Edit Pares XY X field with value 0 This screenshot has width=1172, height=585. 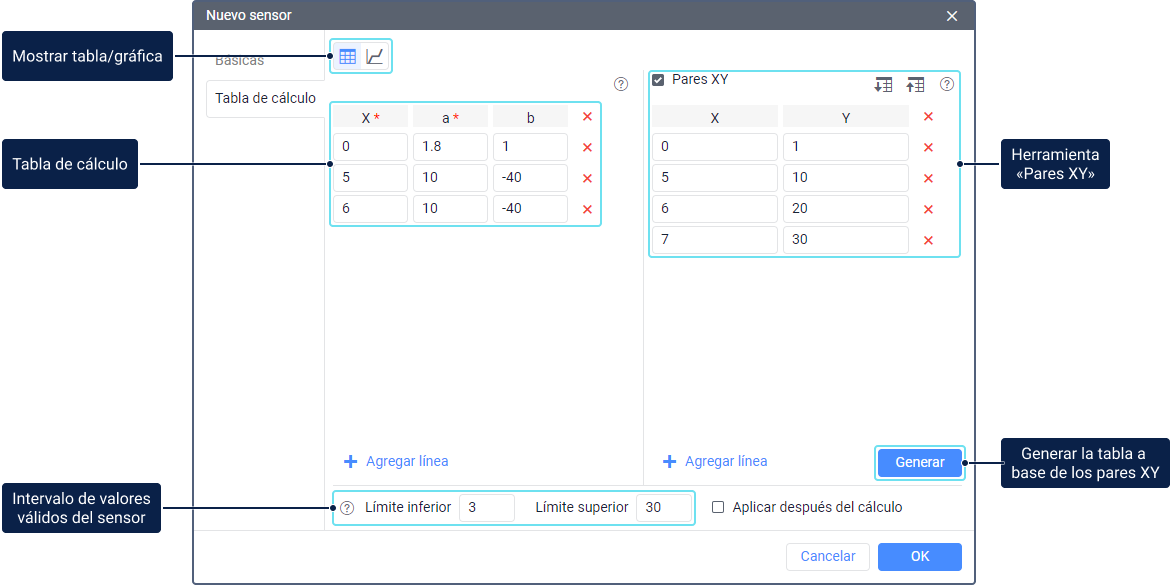pyautogui.click(x=715, y=147)
